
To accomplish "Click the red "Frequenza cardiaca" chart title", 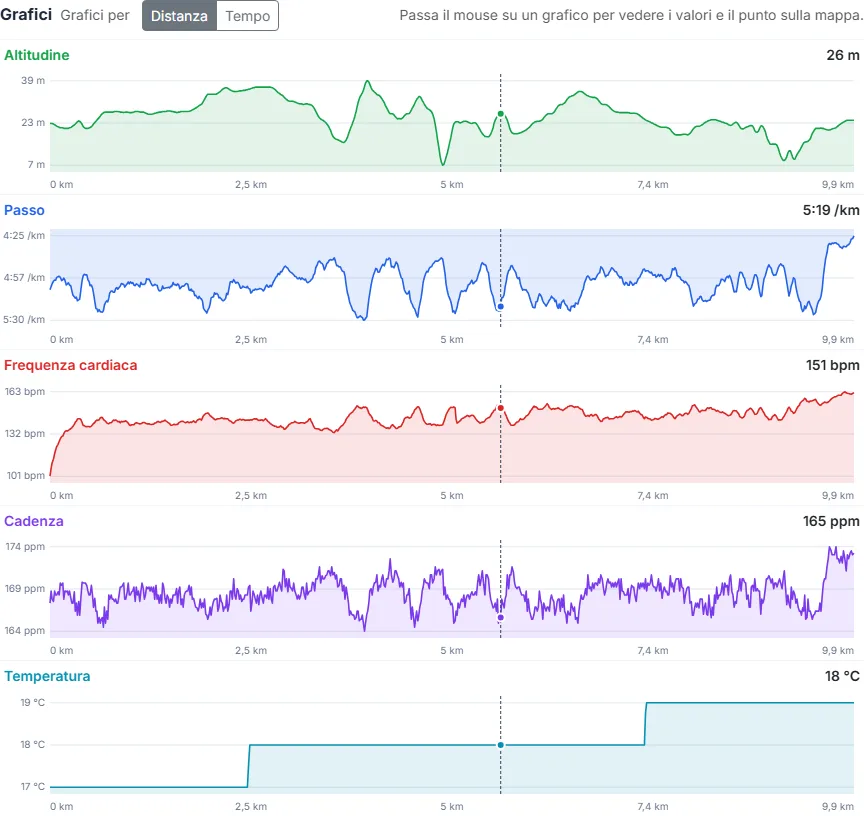I will tap(71, 365).
